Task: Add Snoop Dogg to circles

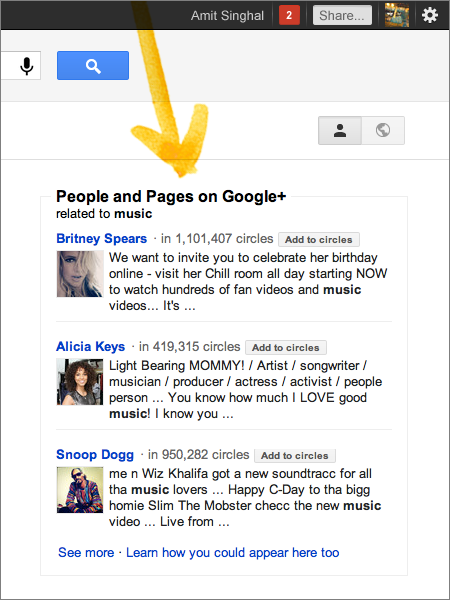Action: tap(295, 455)
